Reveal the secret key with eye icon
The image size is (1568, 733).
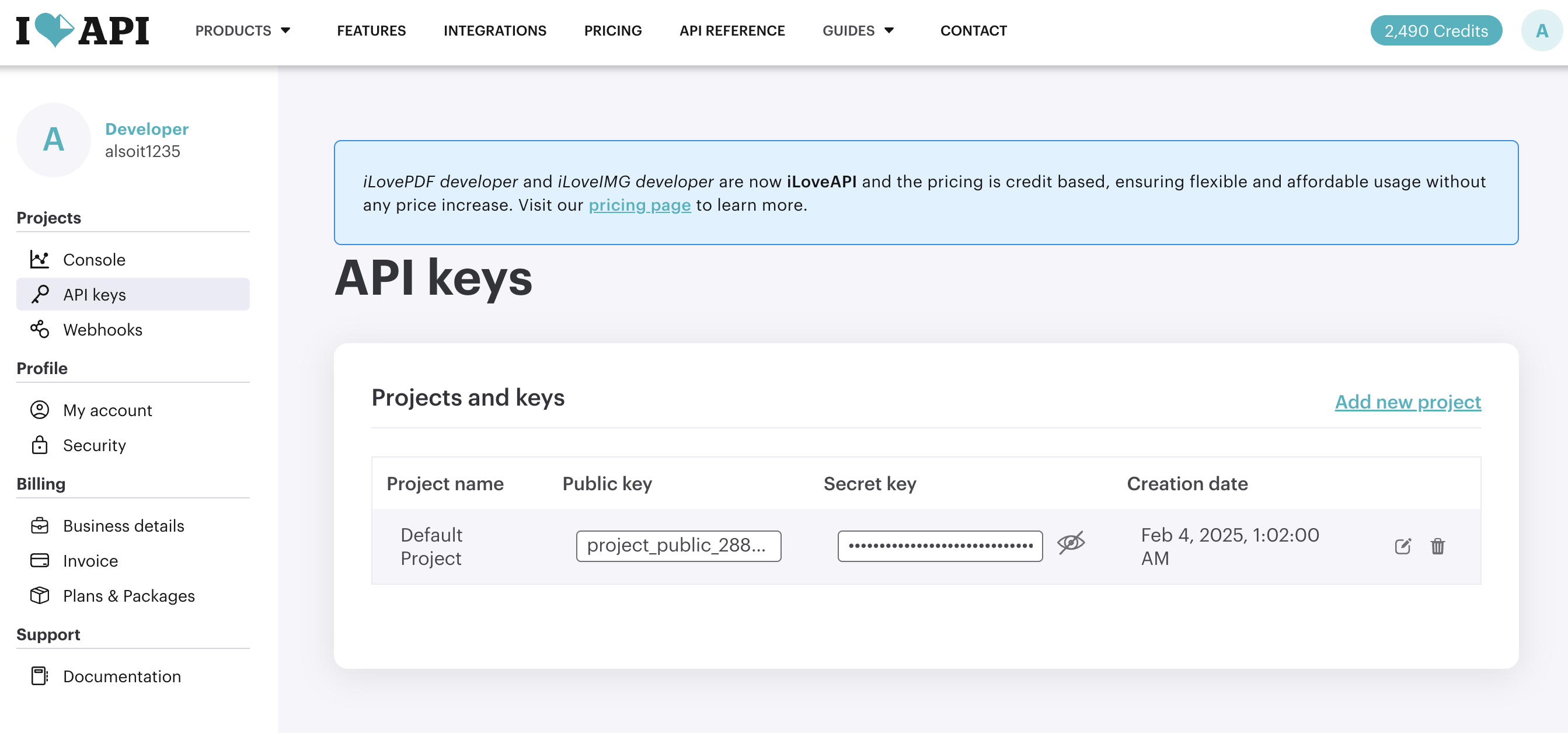click(x=1071, y=543)
